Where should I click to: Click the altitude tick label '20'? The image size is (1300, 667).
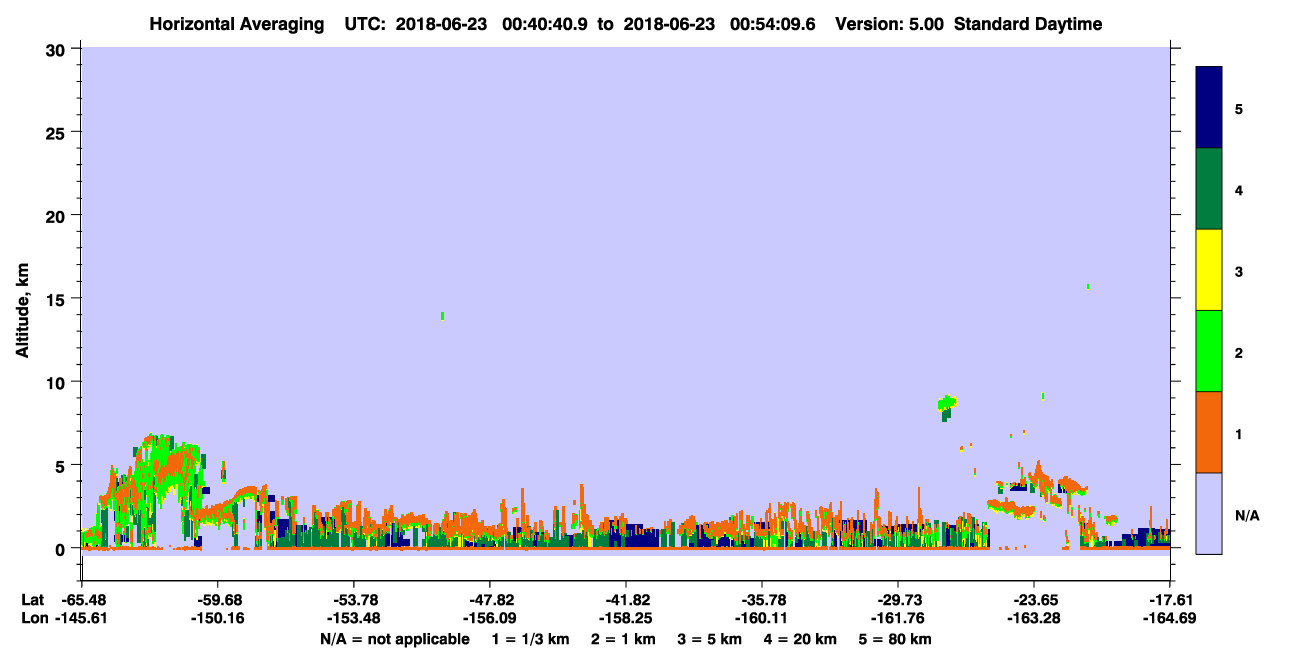(58, 215)
